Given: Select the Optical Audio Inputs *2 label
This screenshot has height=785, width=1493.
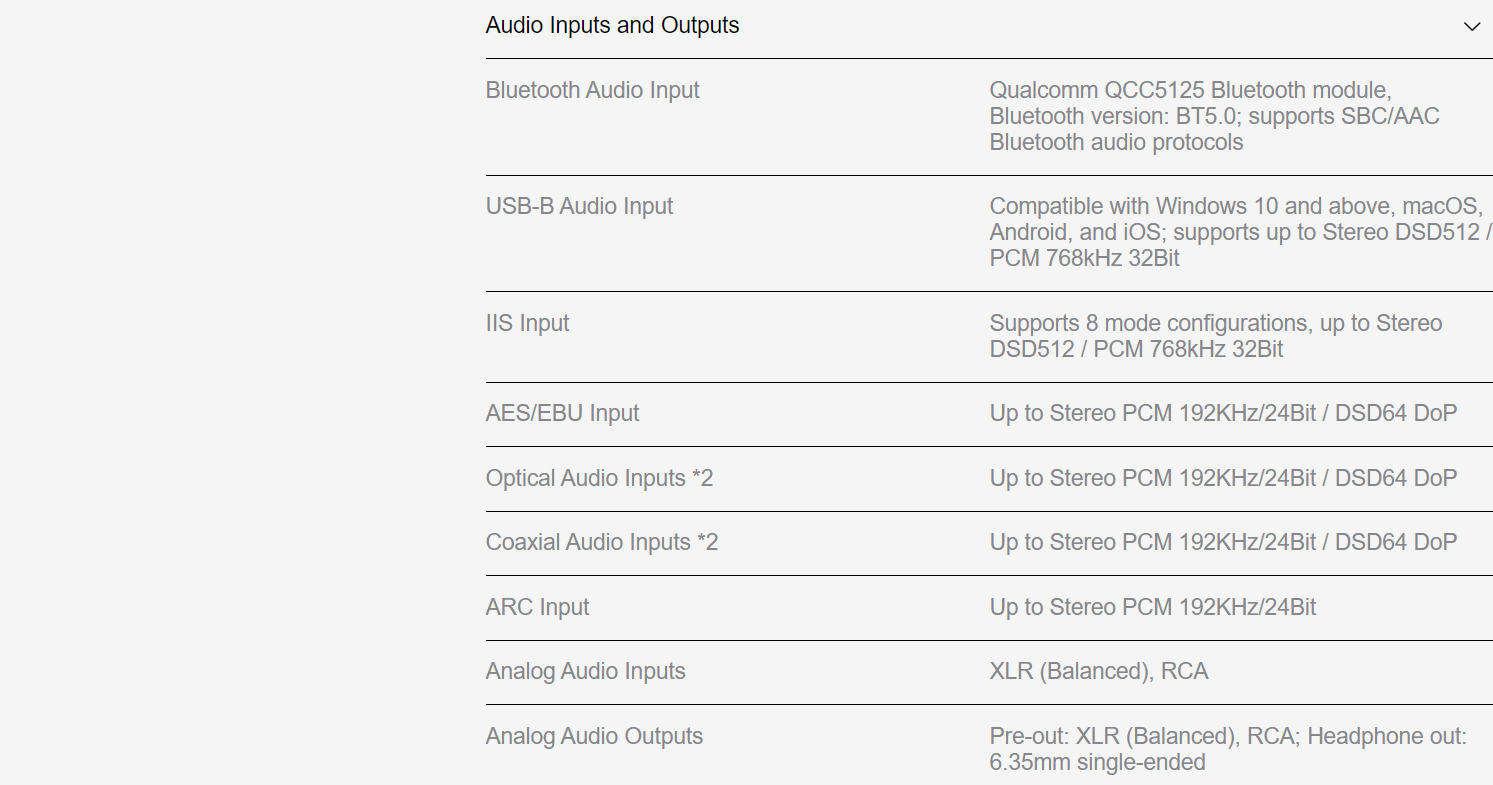Looking at the screenshot, I should click(x=599, y=478).
